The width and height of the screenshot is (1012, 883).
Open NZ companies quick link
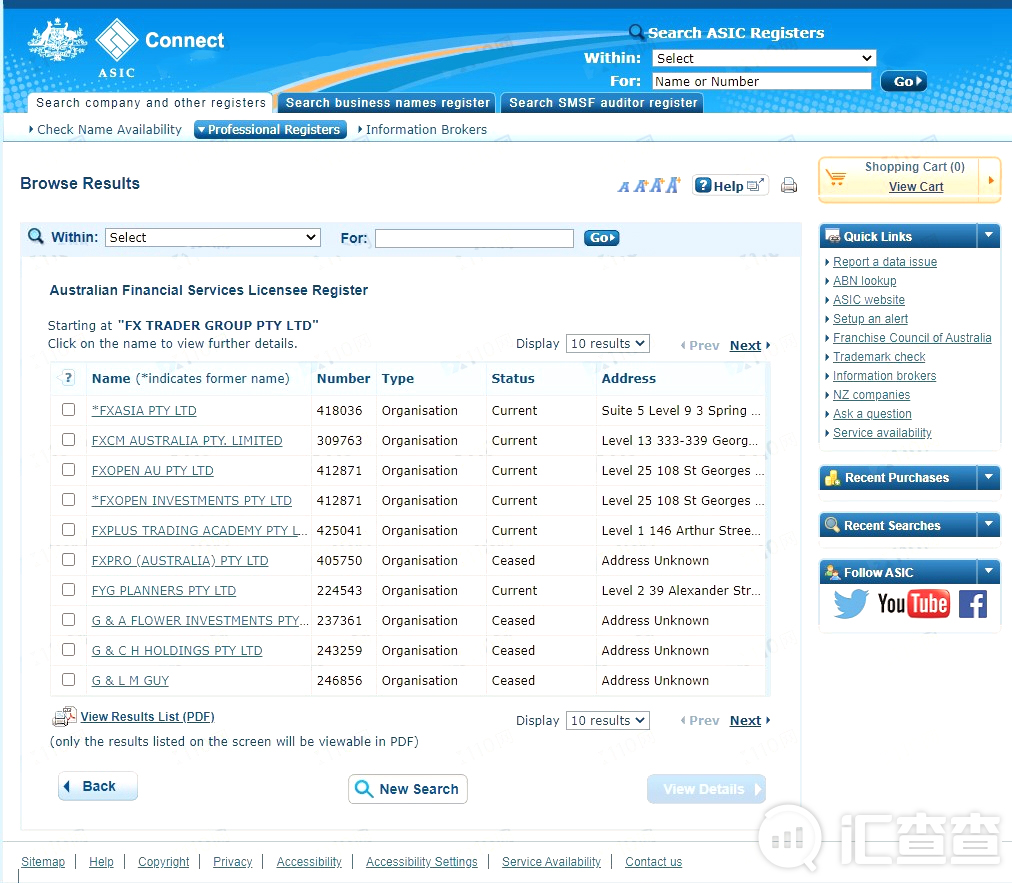click(871, 394)
